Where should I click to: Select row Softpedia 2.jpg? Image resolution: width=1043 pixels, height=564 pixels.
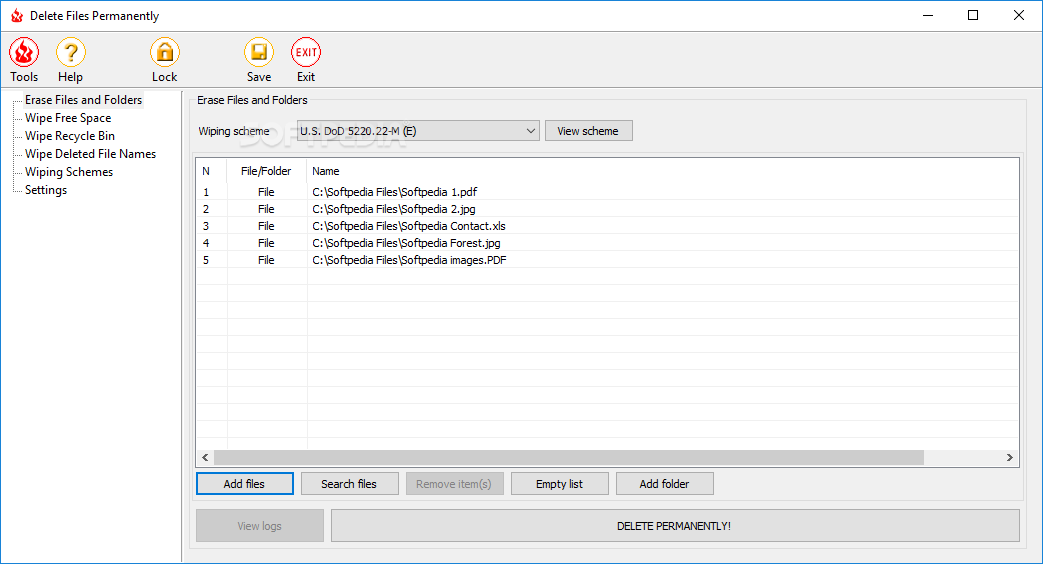(x=607, y=209)
